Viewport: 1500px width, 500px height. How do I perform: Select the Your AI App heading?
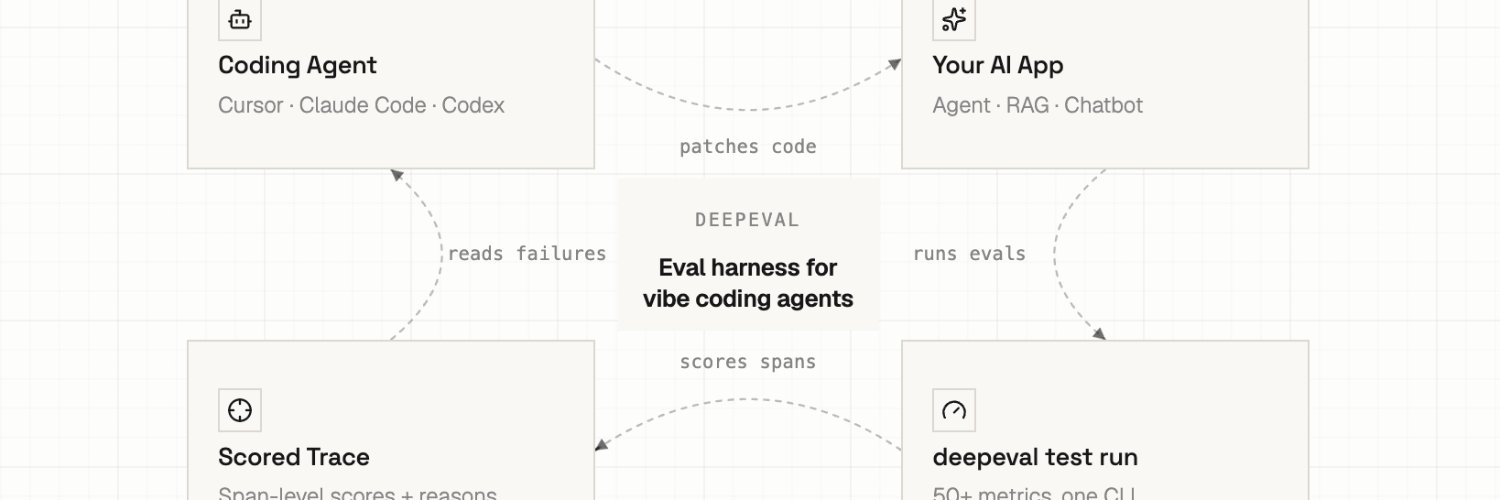pyautogui.click(x=998, y=66)
